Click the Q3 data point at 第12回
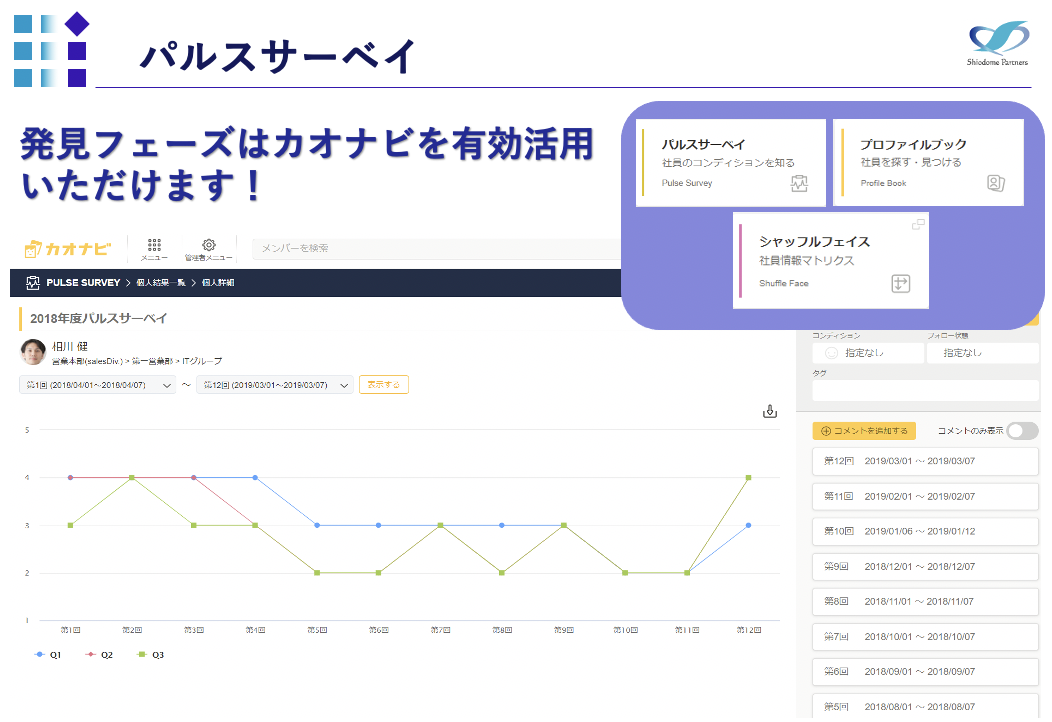The height and width of the screenshot is (722, 1052). point(748,478)
